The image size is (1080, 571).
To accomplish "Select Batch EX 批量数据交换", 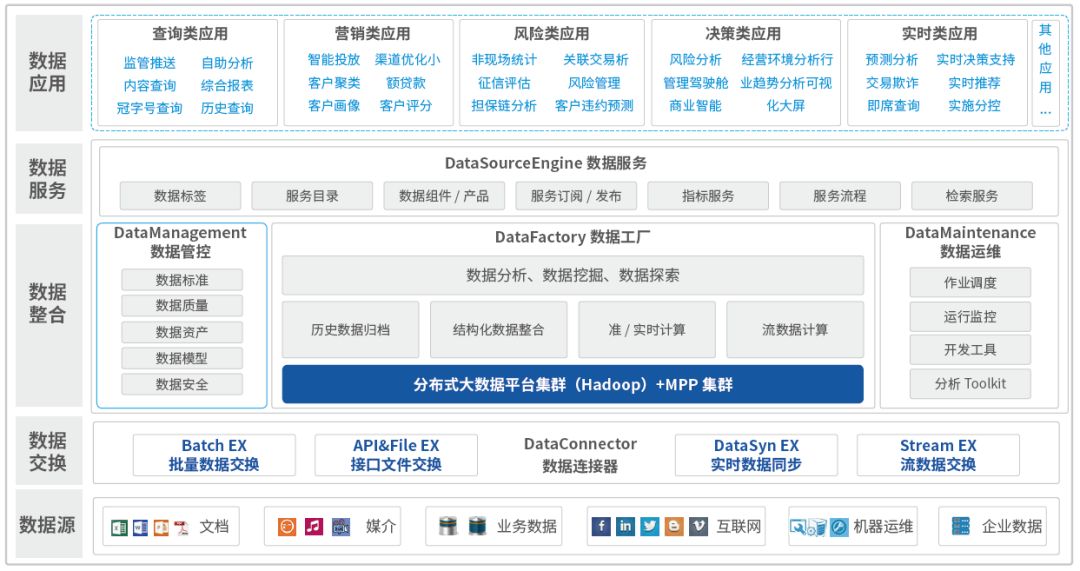I will pyautogui.click(x=214, y=455).
